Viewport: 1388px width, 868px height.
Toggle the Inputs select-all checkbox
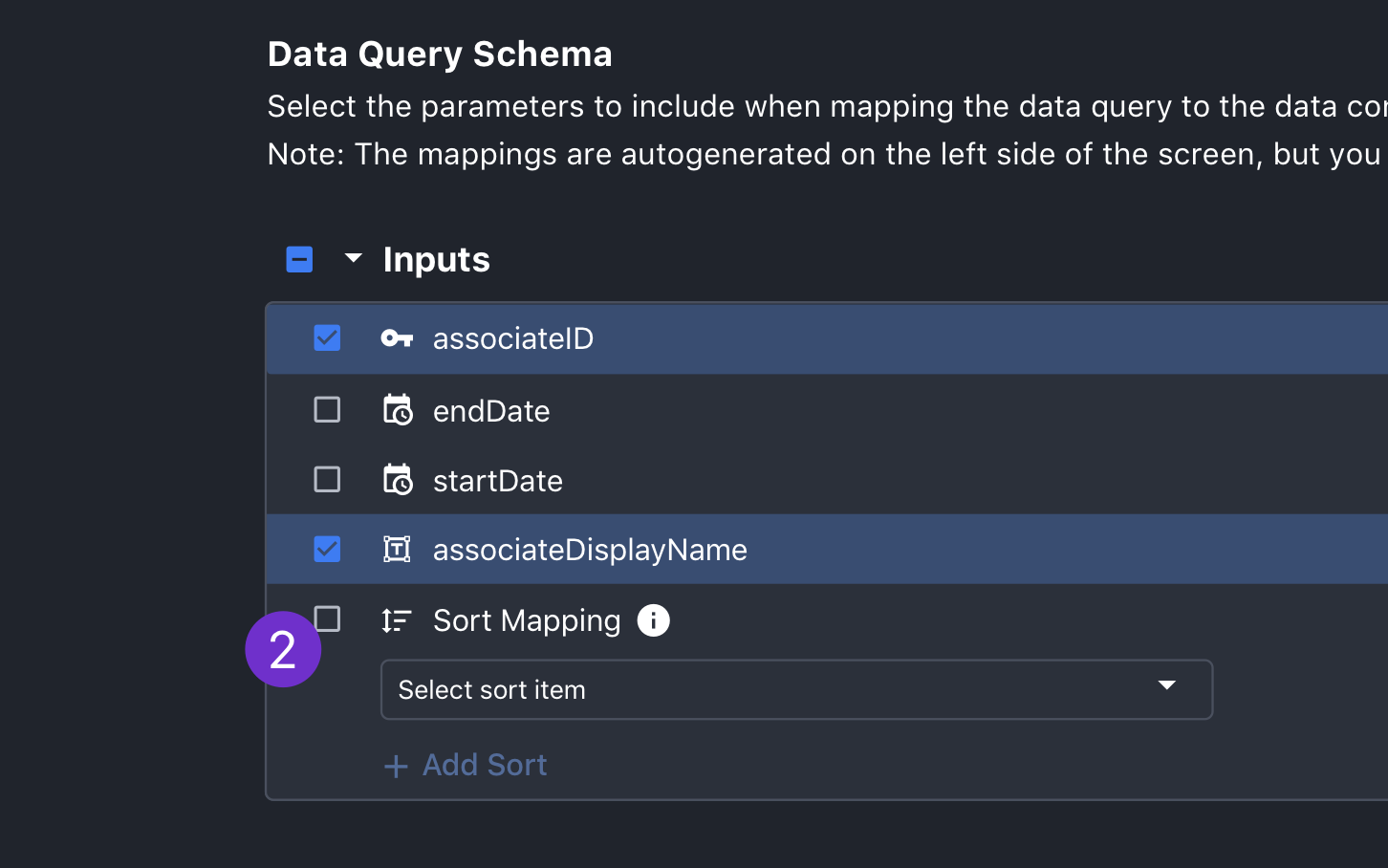[299, 259]
